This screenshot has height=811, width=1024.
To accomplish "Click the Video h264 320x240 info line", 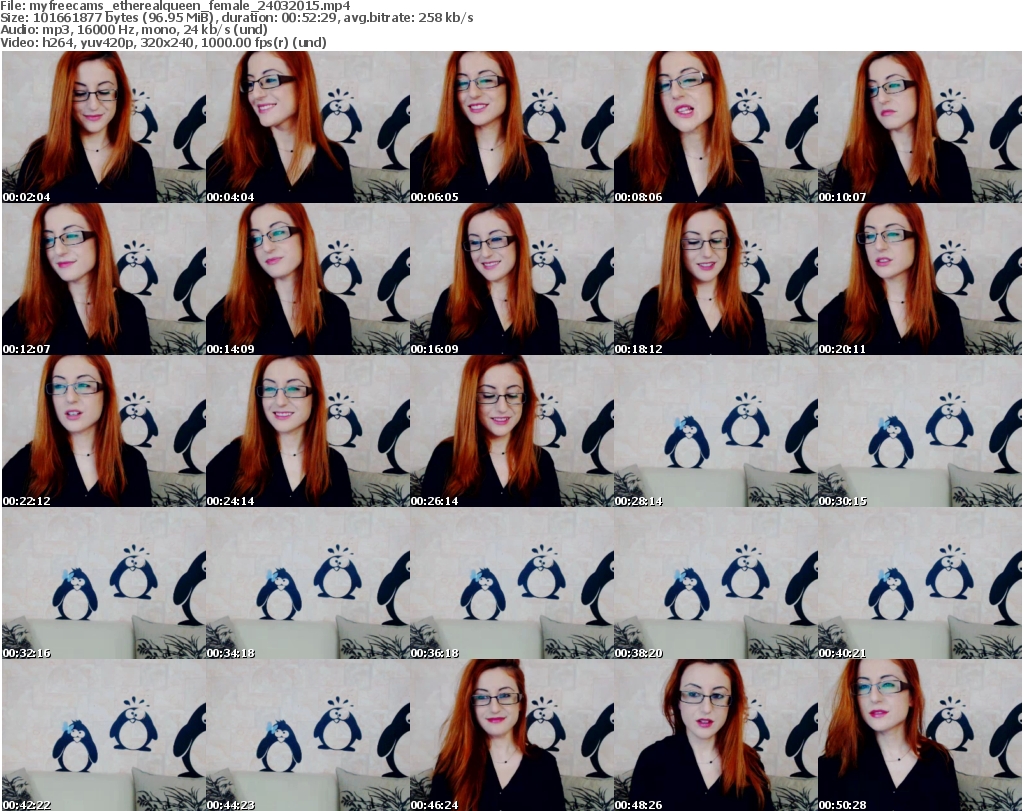I will (x=163, y=42).
